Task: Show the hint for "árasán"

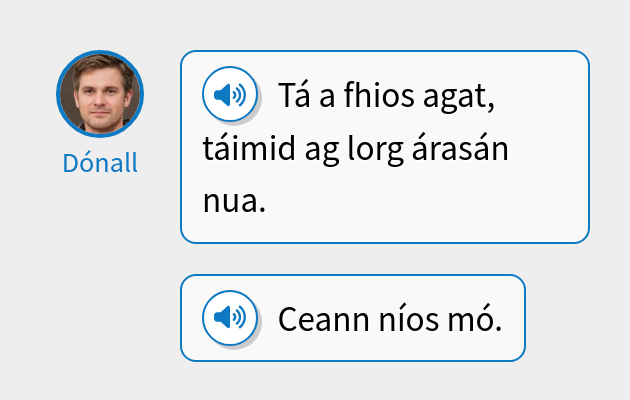Action: (465, 150)
